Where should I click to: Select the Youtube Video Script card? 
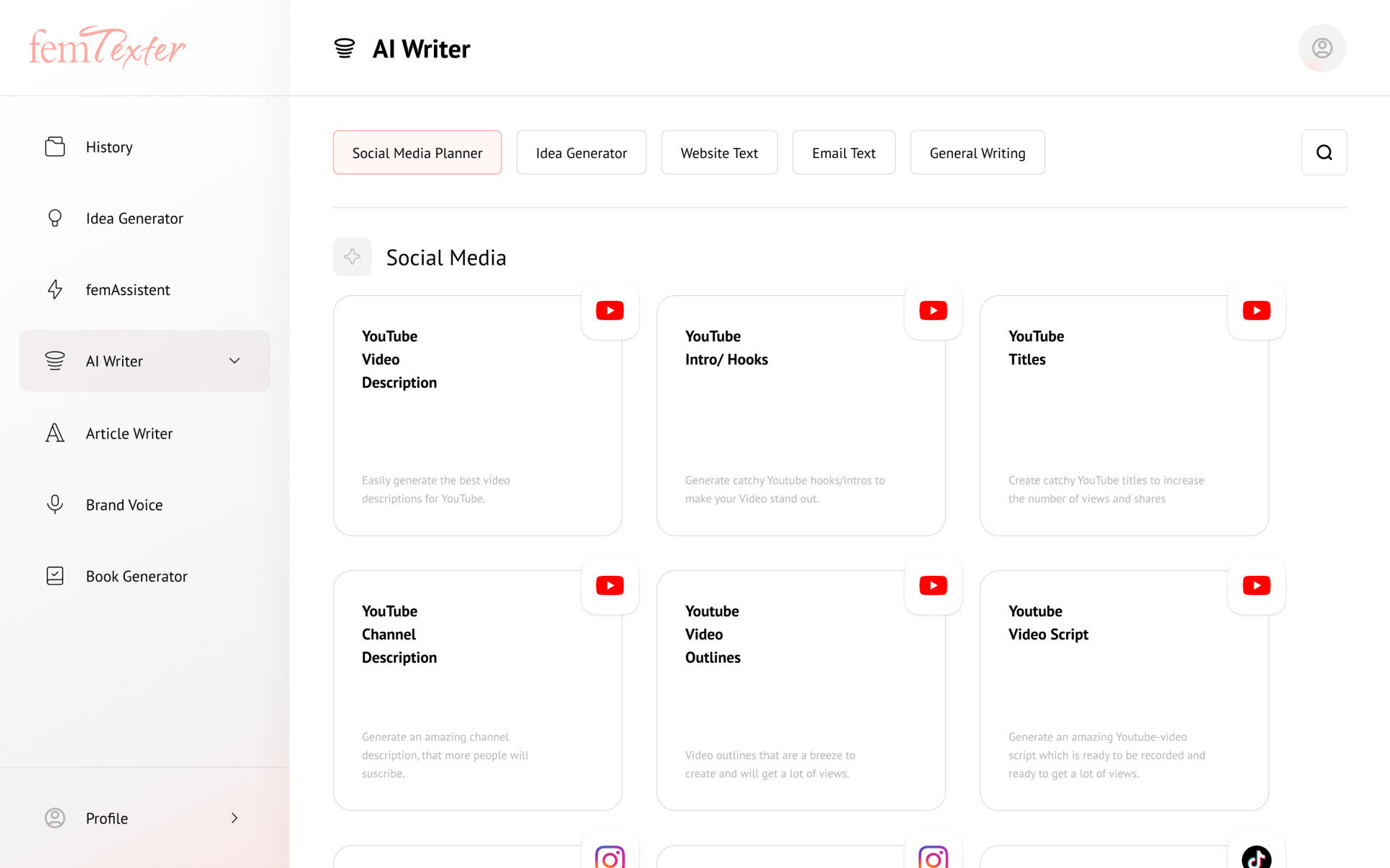point(1123,691)
